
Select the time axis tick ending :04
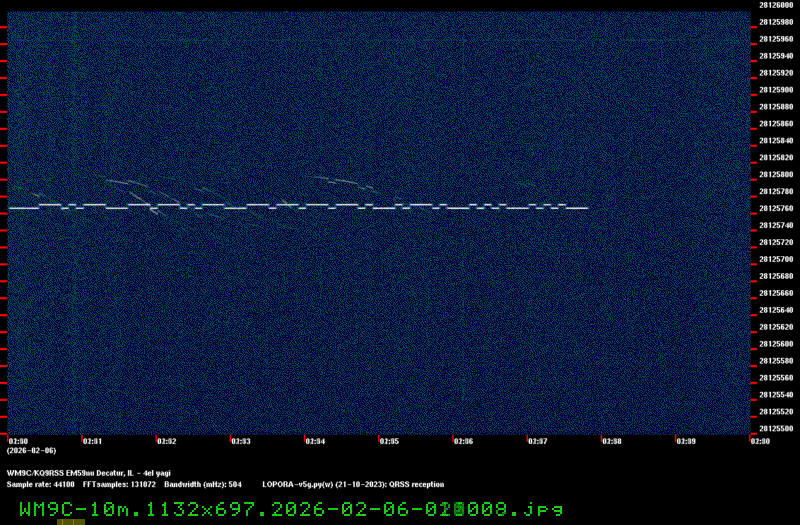point(315,441)
